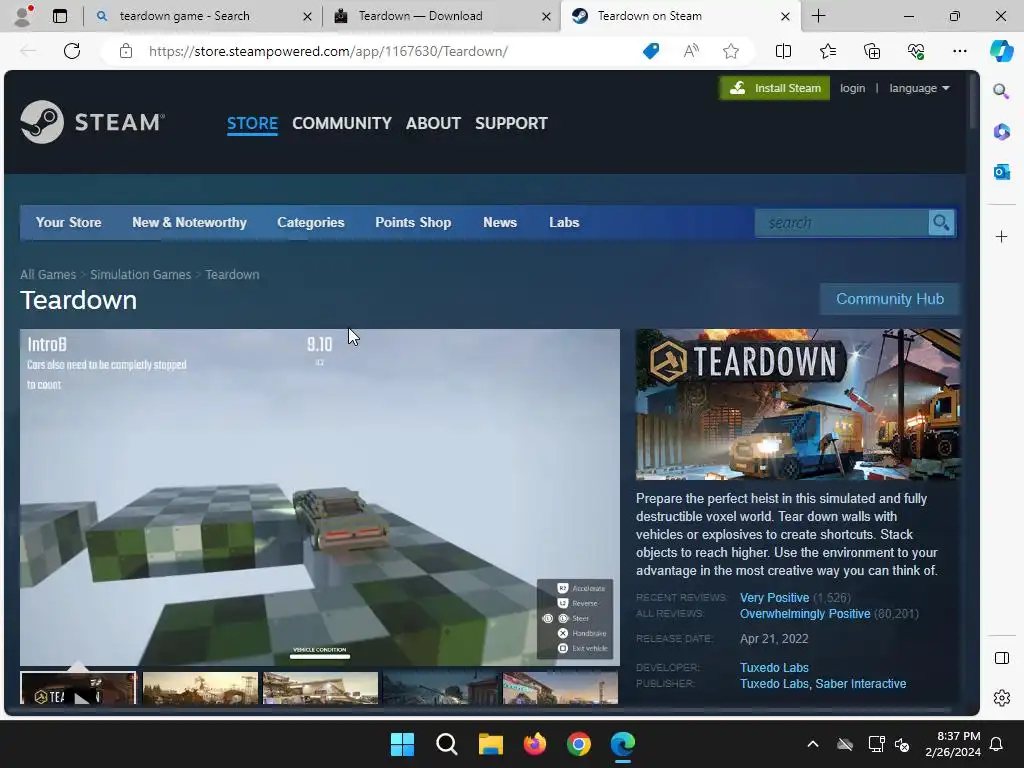
Task: Launch Google Chrome from the taskbar
Action: 579,744
